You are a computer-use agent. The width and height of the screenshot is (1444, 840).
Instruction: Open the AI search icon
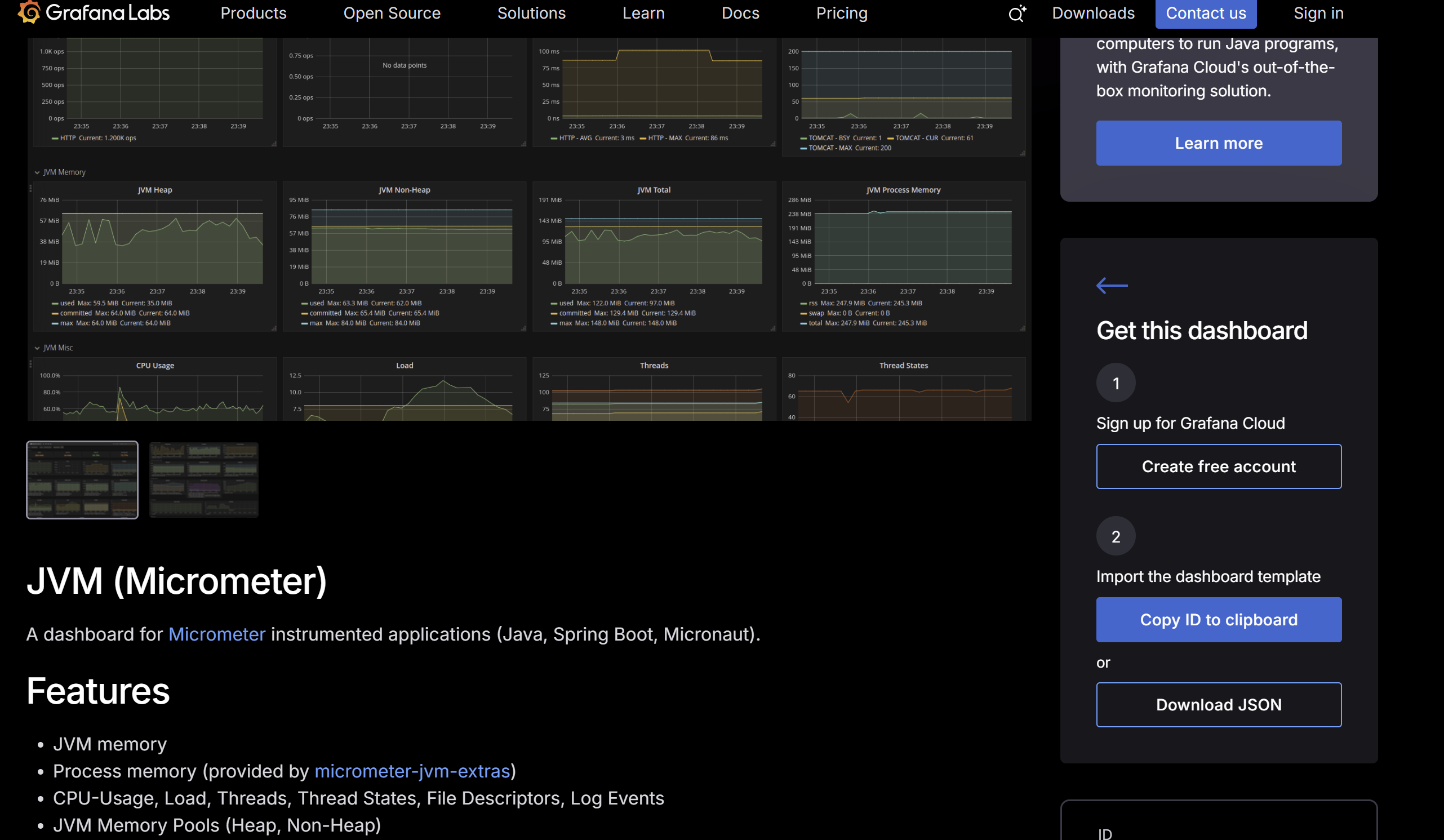pyautogui.click(x=1017, y=13)
